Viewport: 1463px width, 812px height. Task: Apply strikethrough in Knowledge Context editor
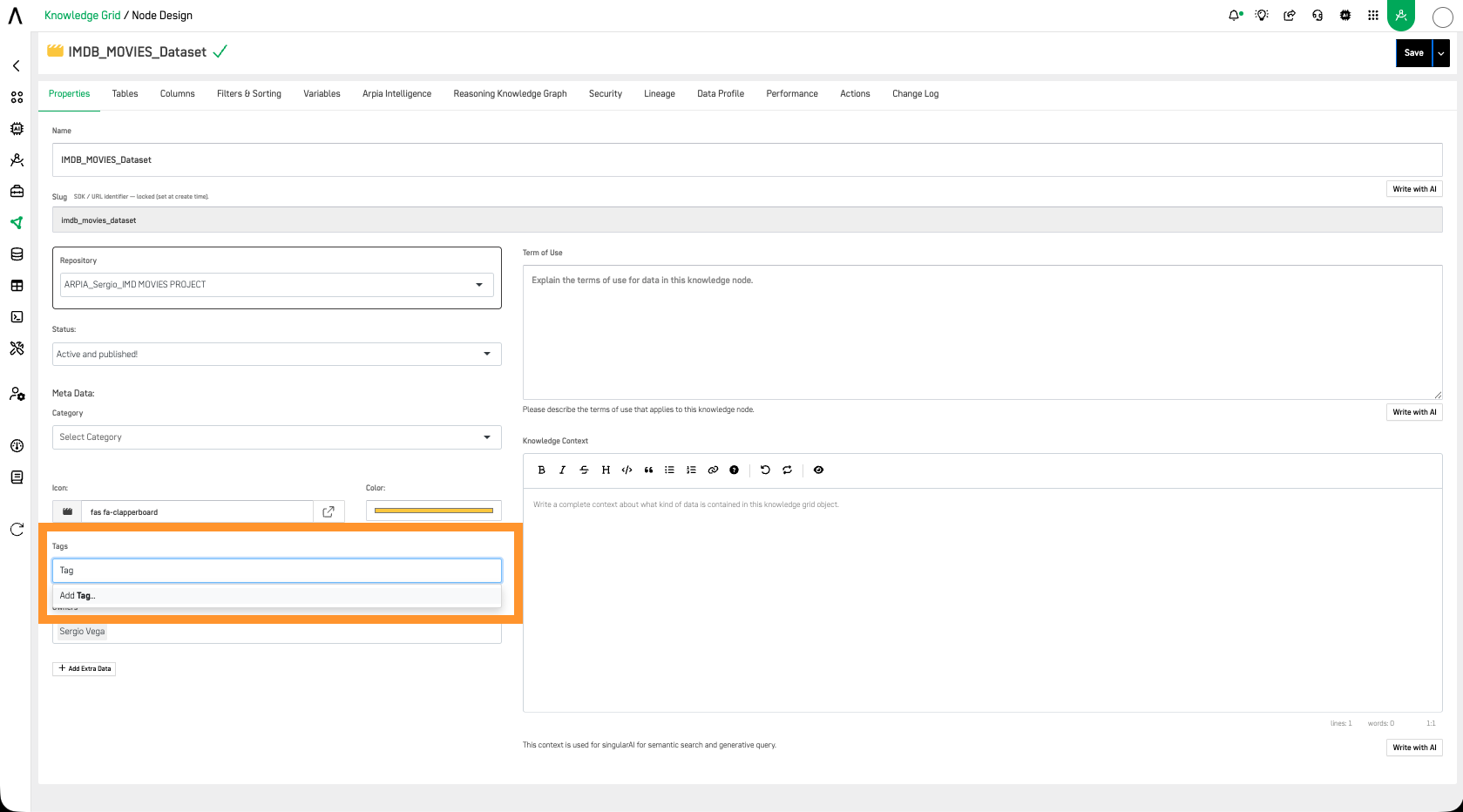click(584, 470)
